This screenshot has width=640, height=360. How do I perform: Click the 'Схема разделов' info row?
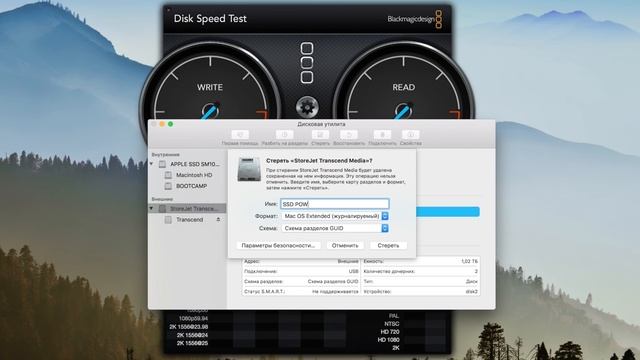pyautogui.click(x=301, y=282)
